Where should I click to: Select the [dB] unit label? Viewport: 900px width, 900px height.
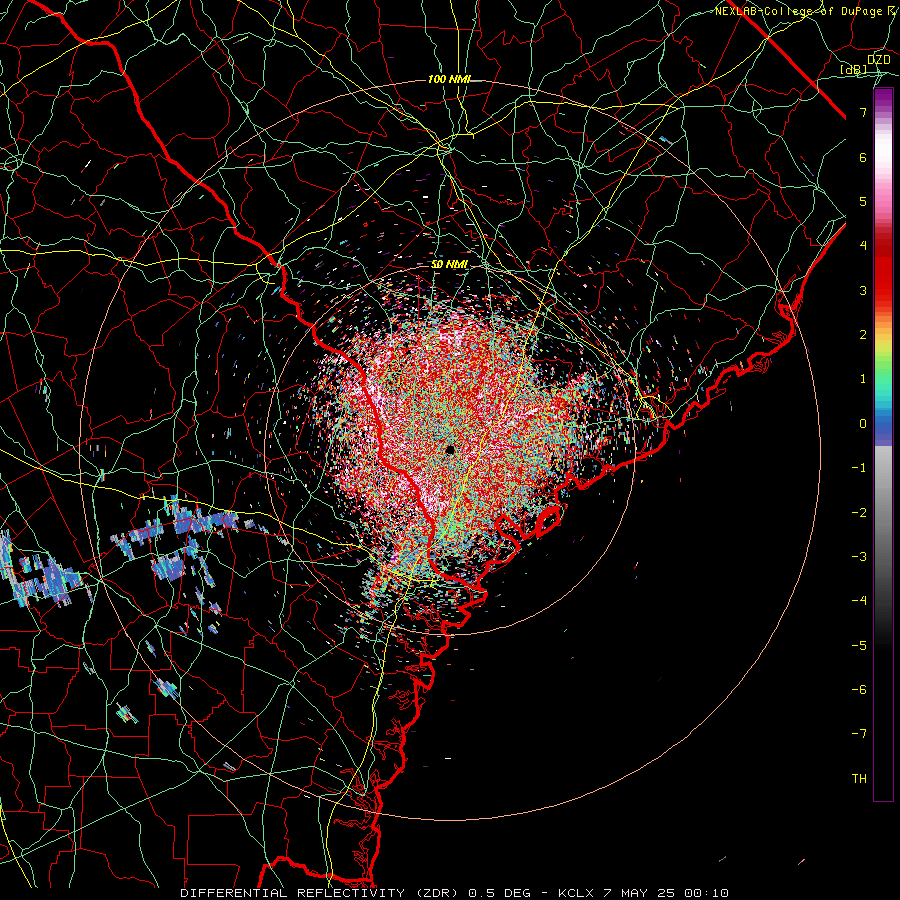coord(854,70)
